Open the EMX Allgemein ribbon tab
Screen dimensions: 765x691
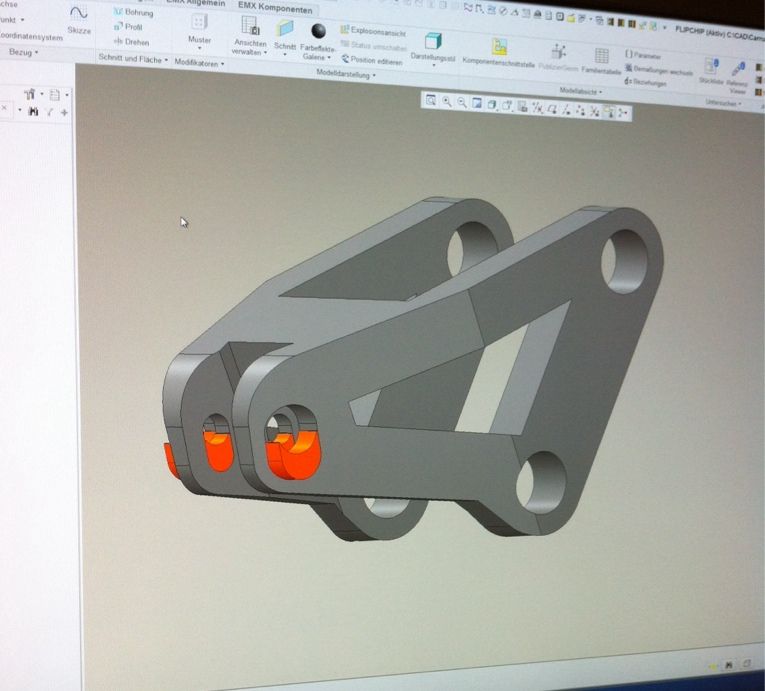(196, 4)
